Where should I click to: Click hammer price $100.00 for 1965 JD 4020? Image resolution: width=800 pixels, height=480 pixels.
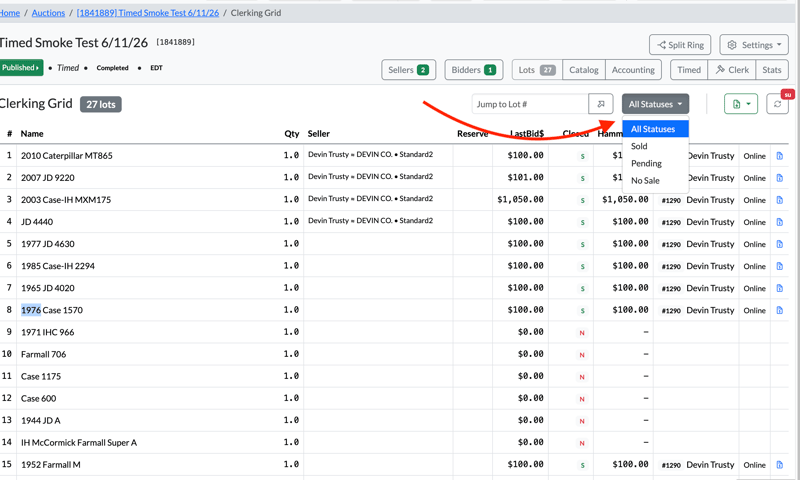[630, 288]
